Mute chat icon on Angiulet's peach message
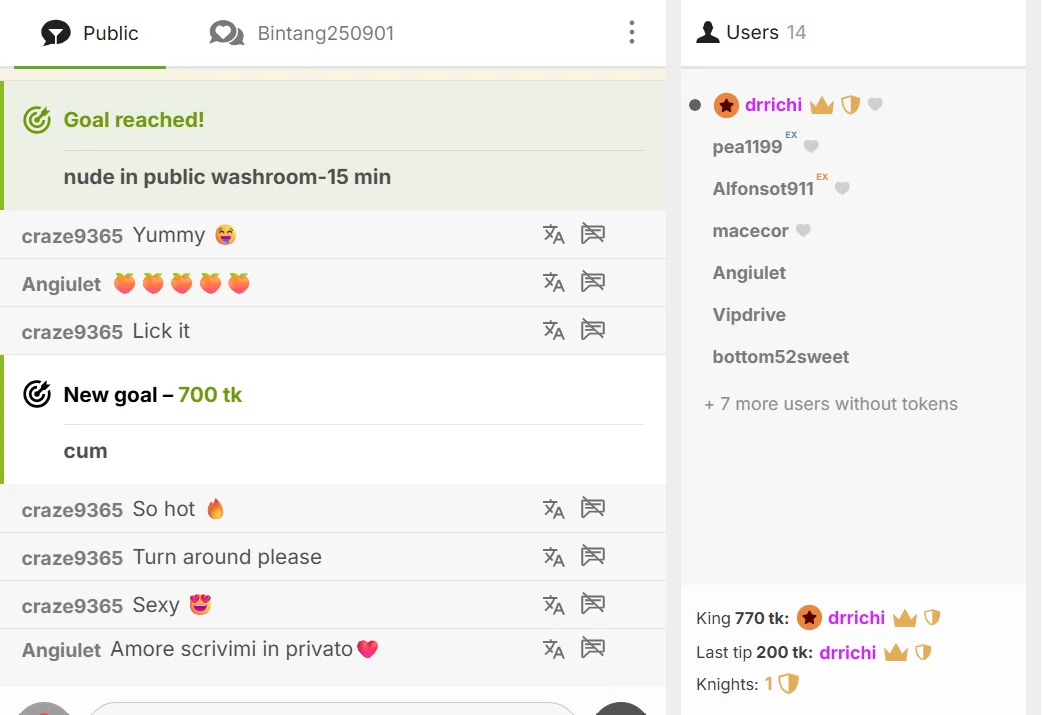Screen dimensions: 1042x715 tap(592, 282)
